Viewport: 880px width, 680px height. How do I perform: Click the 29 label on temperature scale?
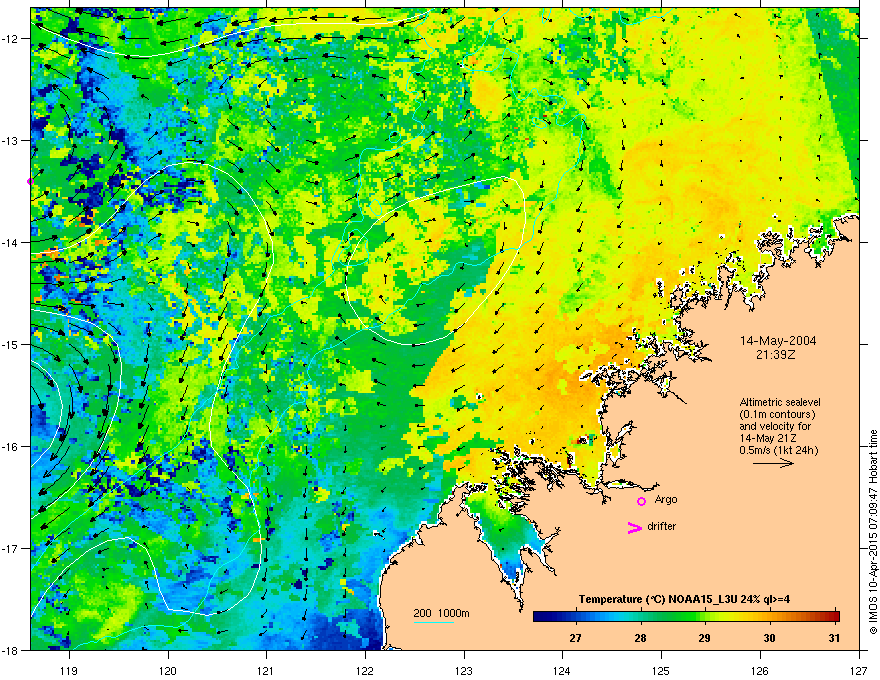tap(704, 638)
